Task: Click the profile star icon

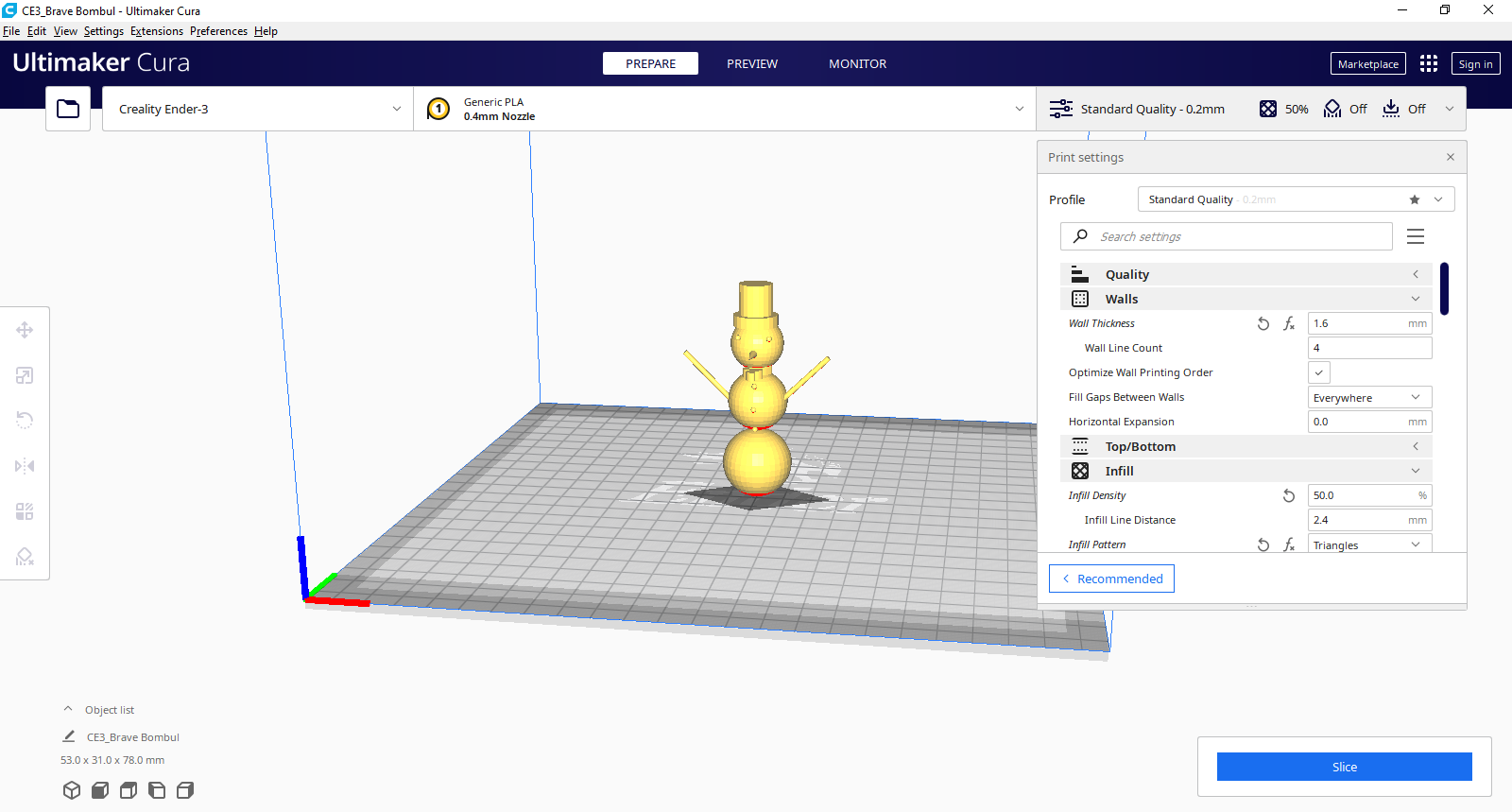Action: 1415,199
